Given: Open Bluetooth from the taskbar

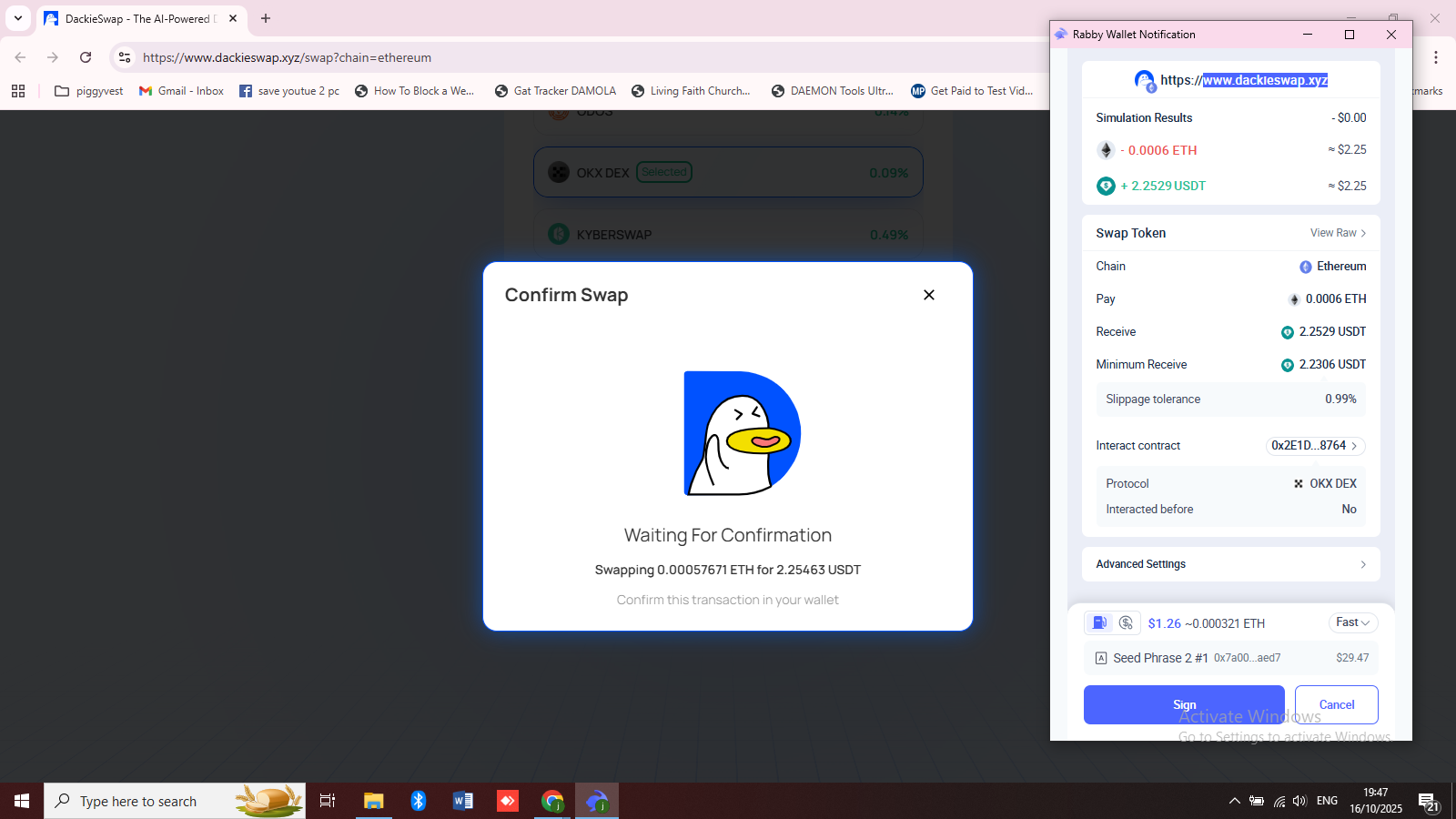Looking at the screenshot, I should point(418,801).
